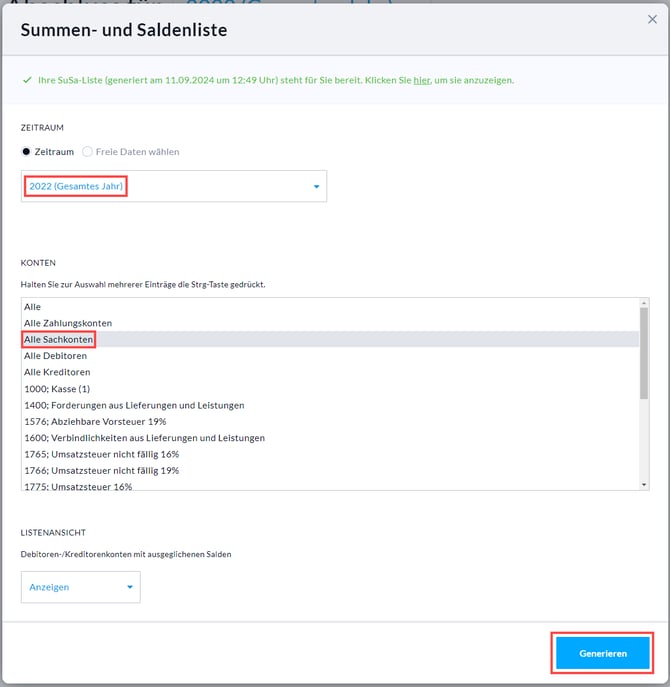The image size is (670, 687).
Task: Click the accounts list scroll-up arrow
Action: tap(644, 304)
